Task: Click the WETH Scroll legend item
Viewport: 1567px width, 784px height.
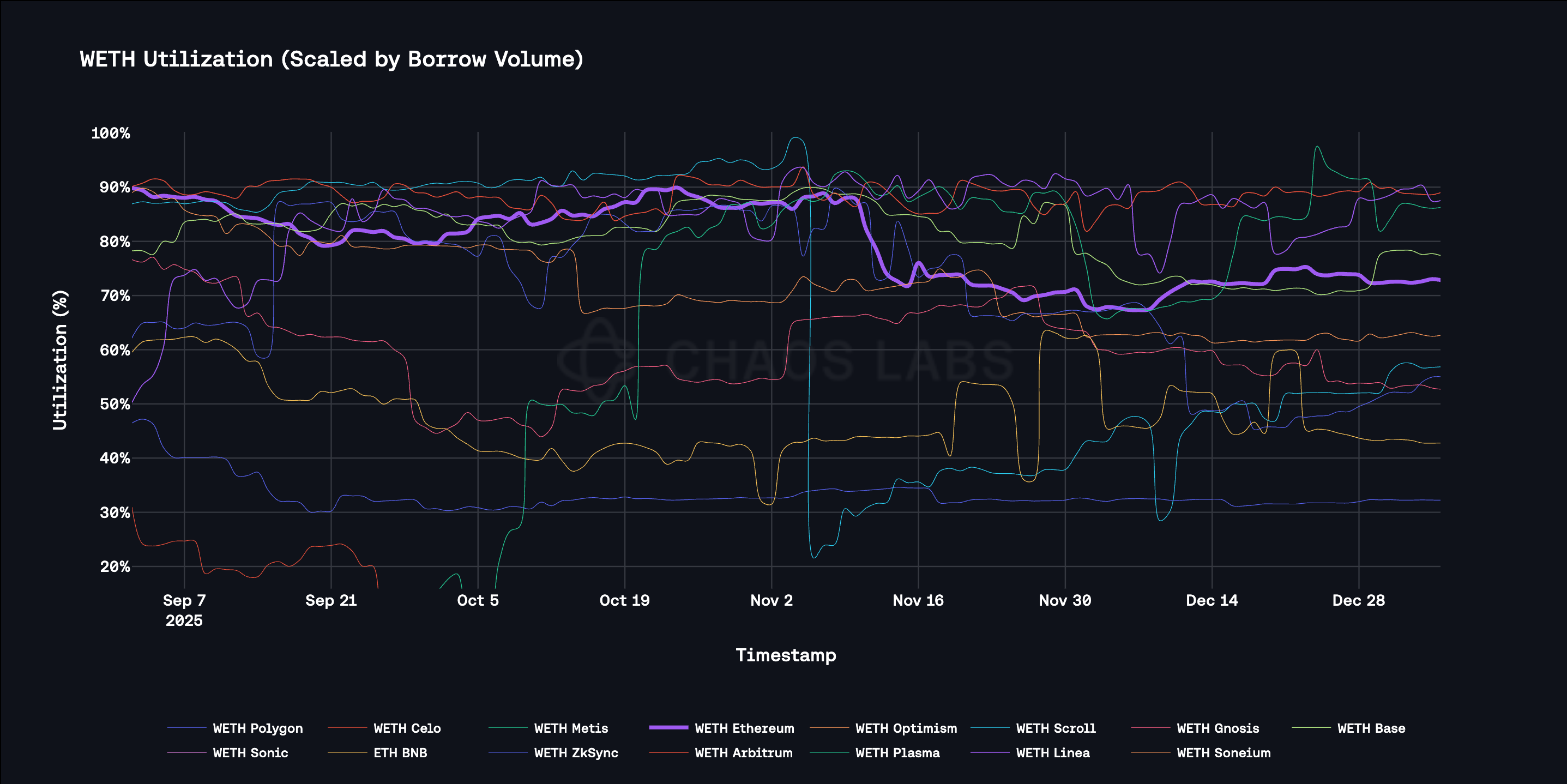Action: coord(1056,728)
